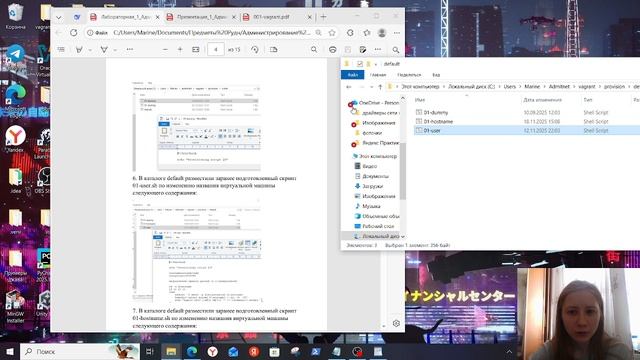
Task: Close the Презентация_1 tab
Action: [234, 17]
